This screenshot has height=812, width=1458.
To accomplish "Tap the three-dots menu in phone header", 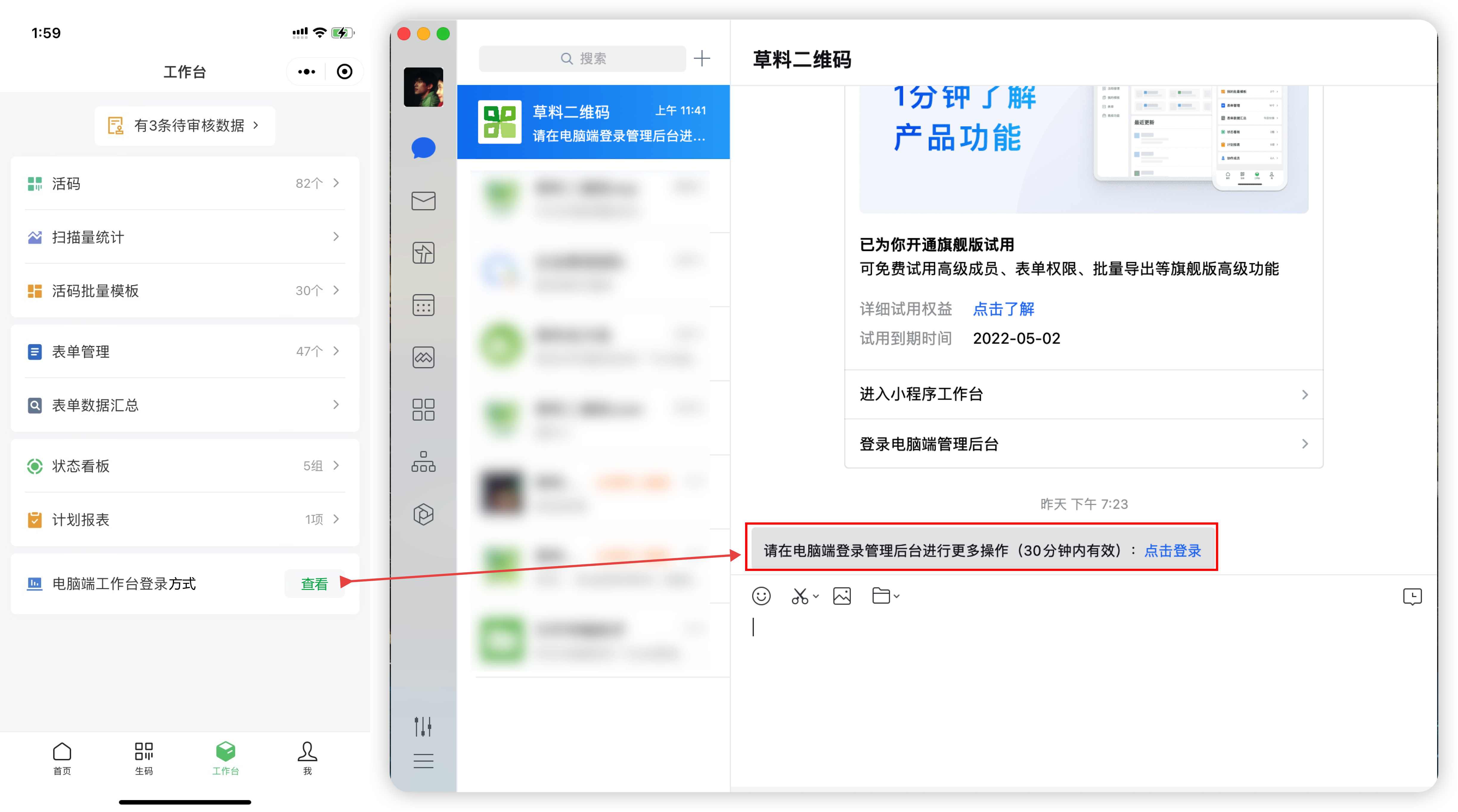I will (307, 72).
